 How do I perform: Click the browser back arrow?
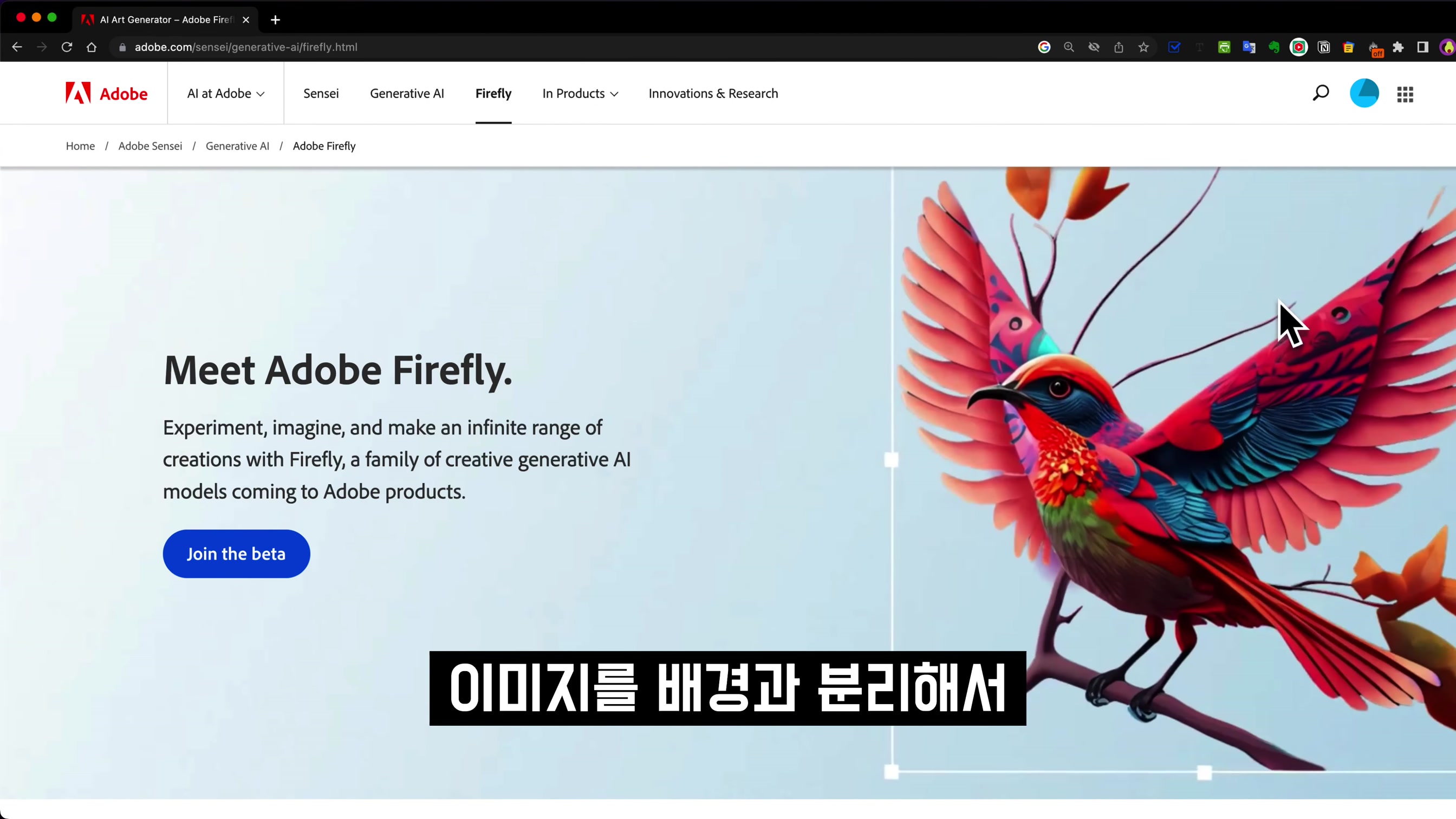(x=17, y=47)
